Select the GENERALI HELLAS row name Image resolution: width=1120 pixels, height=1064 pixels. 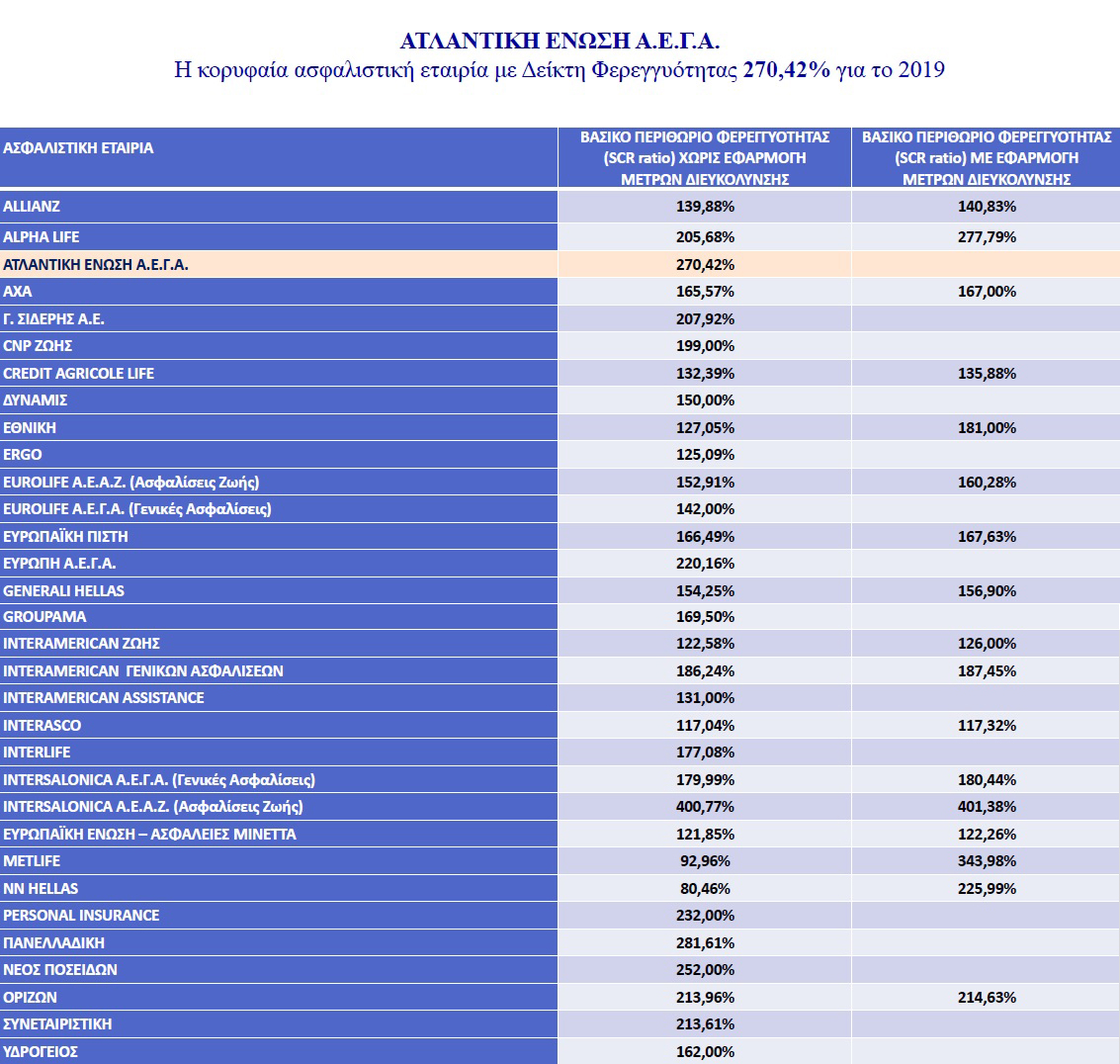tap(64, 591)
